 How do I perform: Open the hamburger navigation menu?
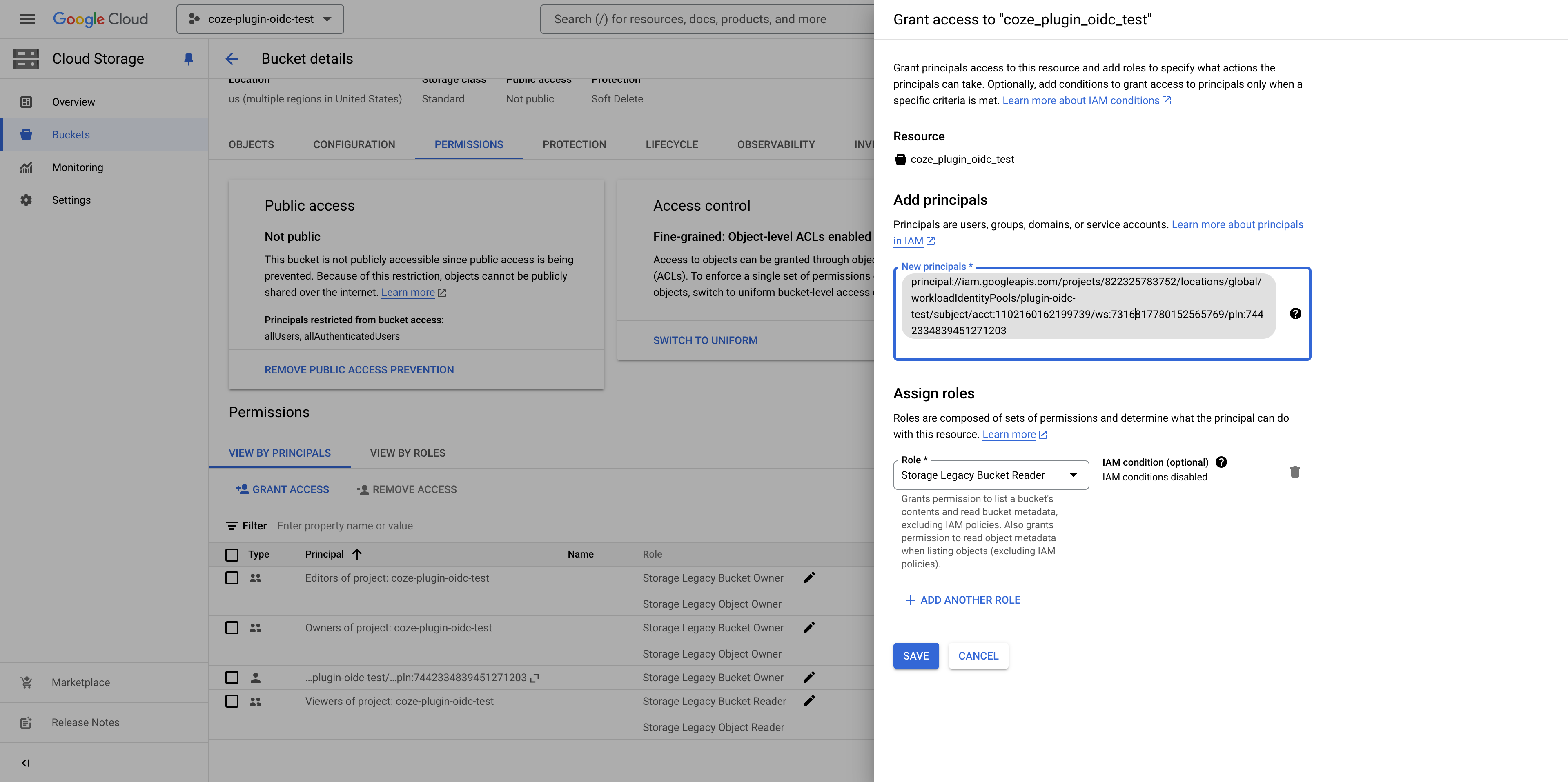point(27,19)
